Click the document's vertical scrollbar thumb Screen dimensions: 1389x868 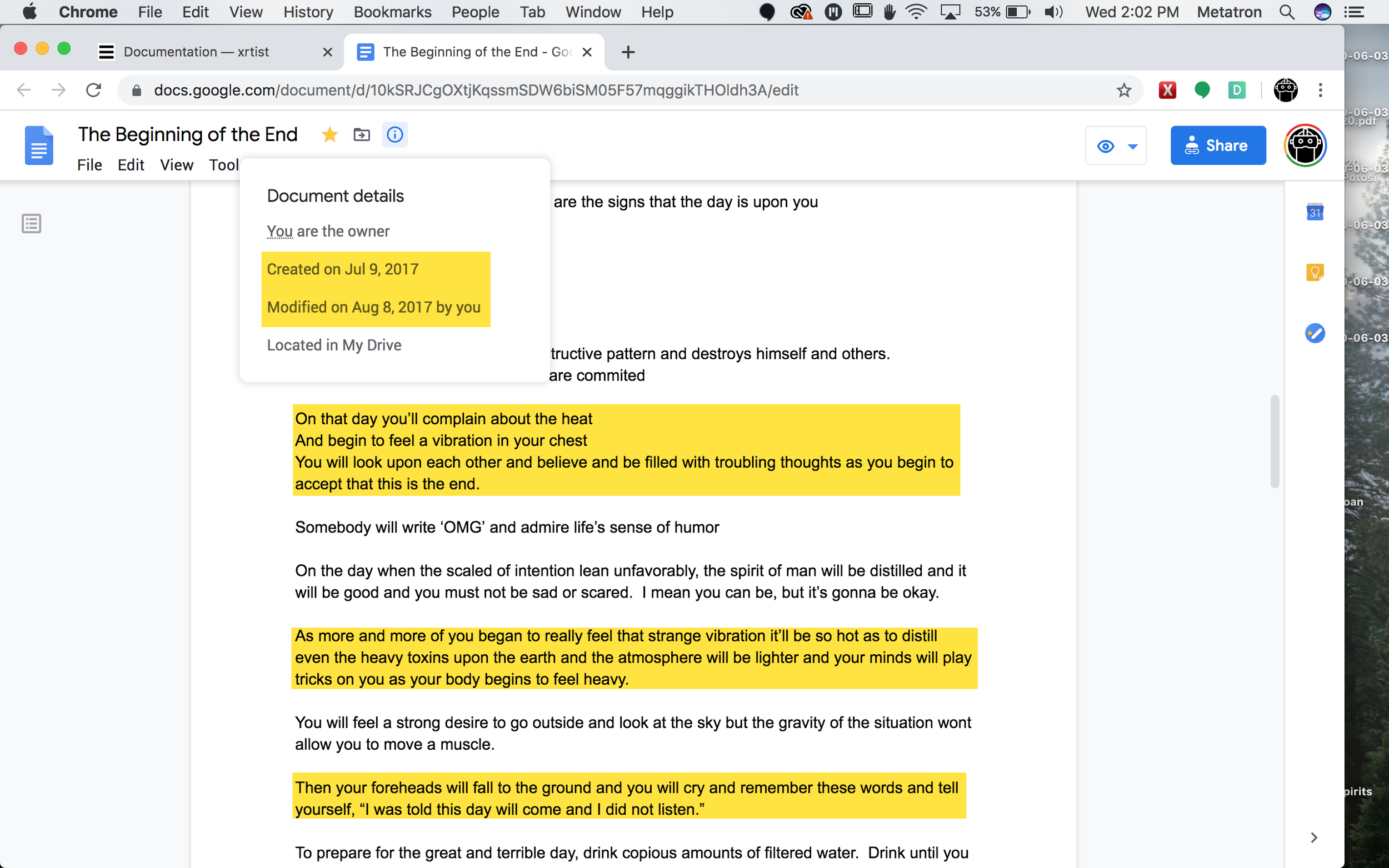tap(1274, 441)
